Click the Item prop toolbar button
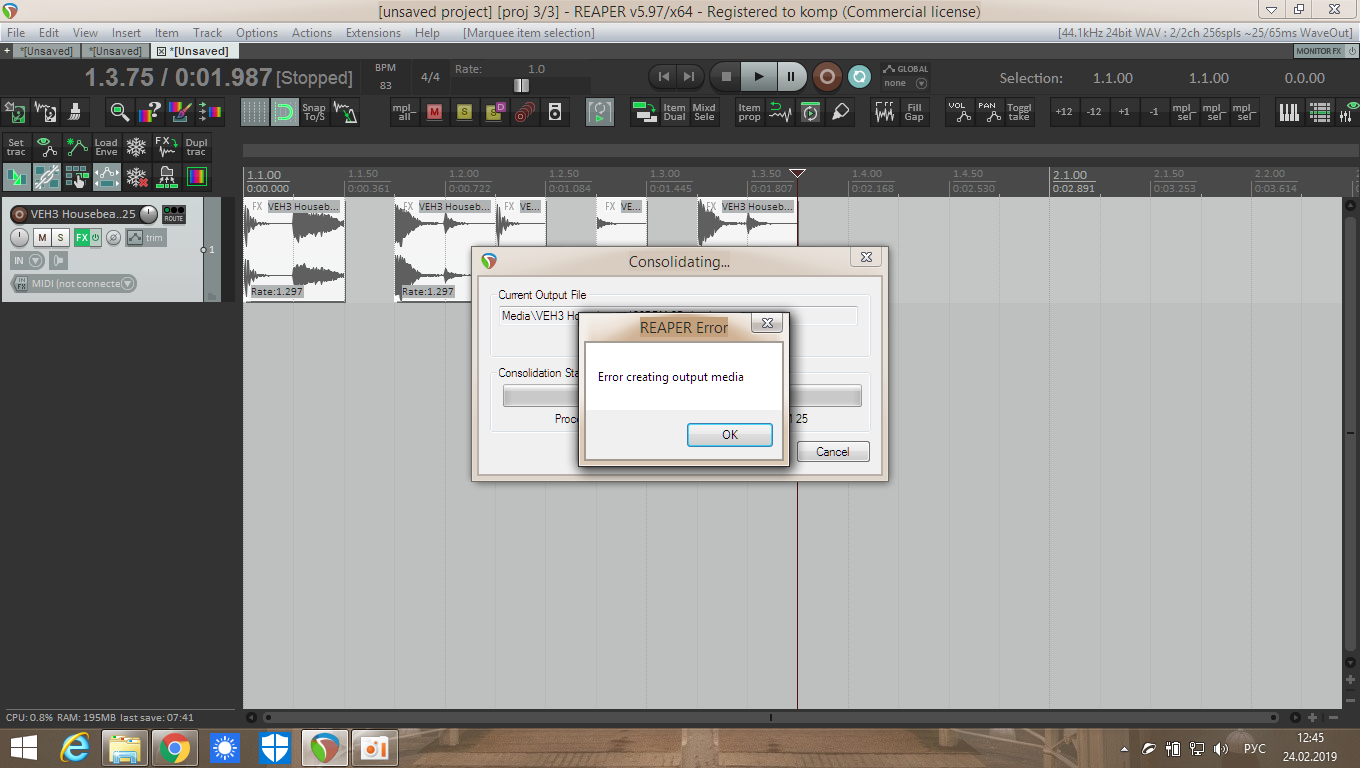Image resolution: width=1360 pixels, height=768 pixels. [x=749, y=112]
